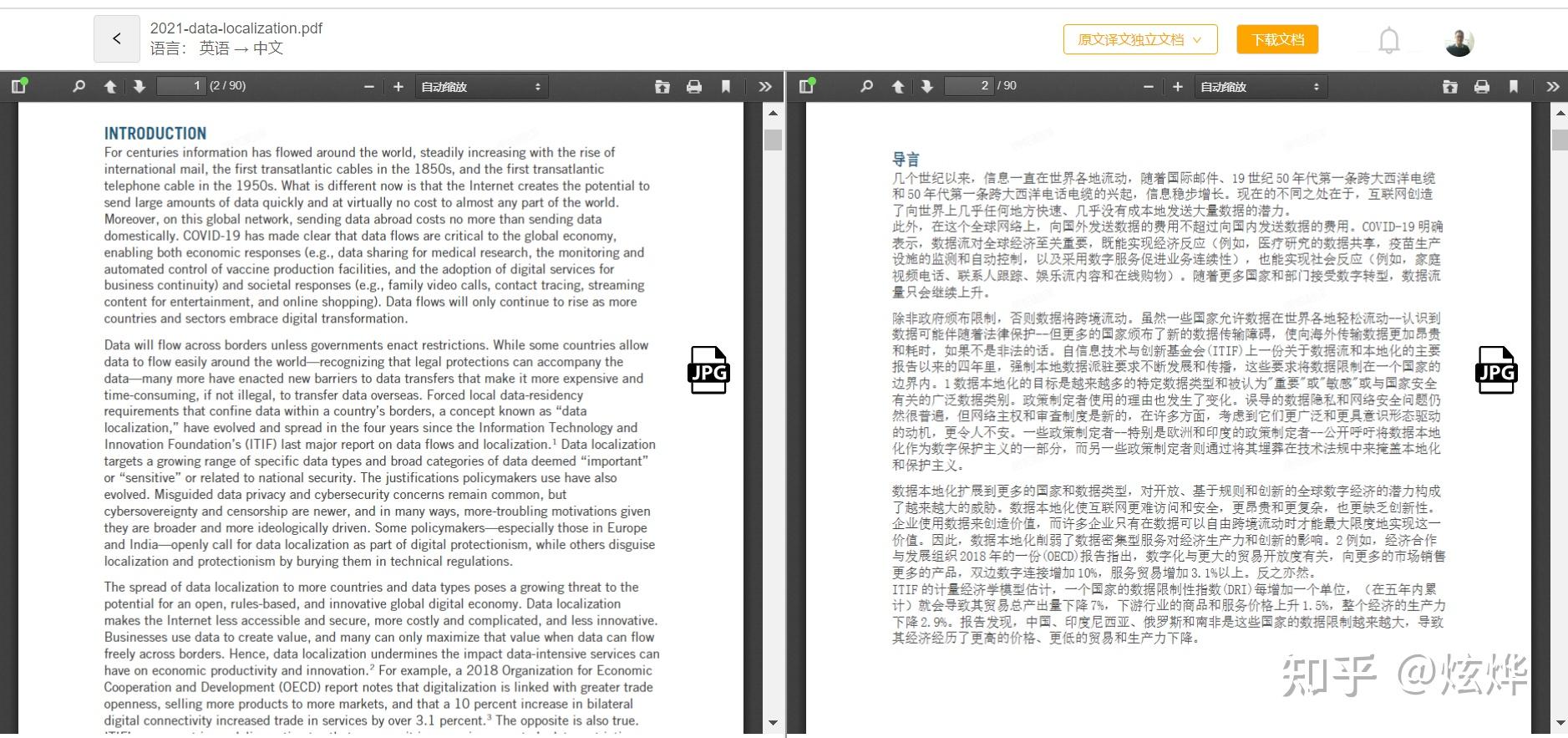This screenshot has width=1568, height=738.
Task: Click JPG export icon on left document
Action: click(x=708, y=369)
